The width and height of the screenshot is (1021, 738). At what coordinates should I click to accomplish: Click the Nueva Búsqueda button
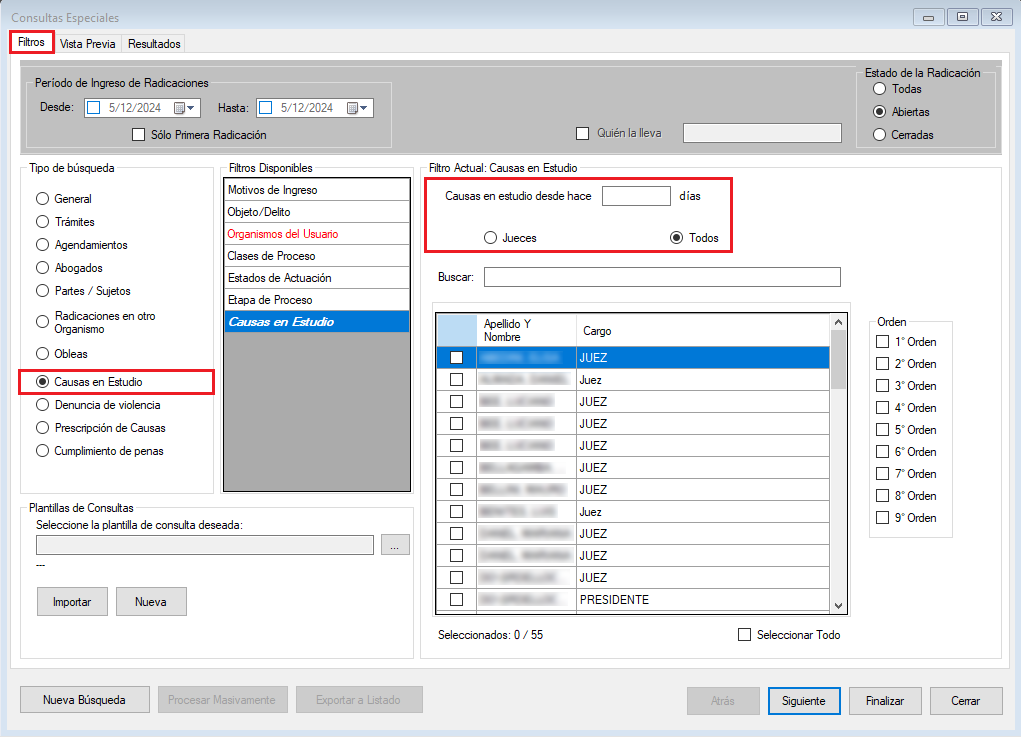(x=85, y=700)
